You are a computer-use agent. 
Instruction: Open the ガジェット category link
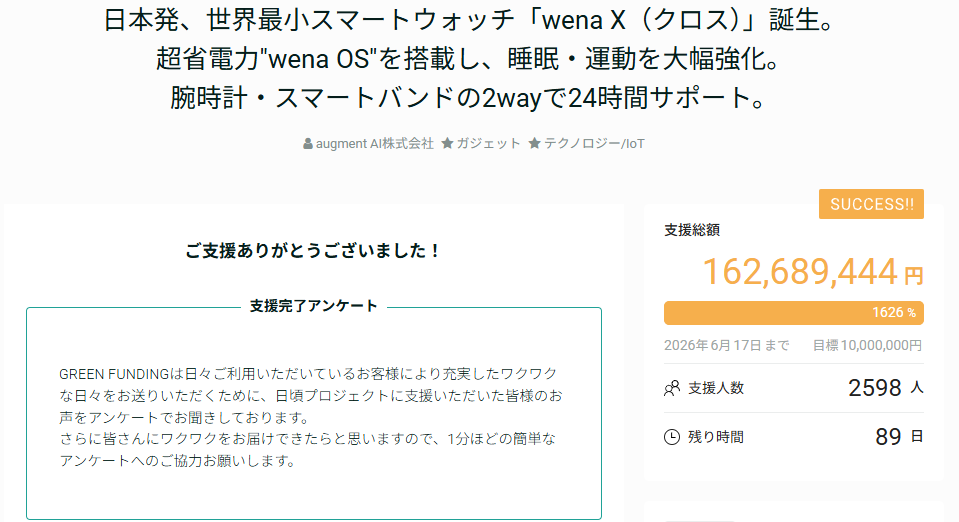click(x=488, y=143)
